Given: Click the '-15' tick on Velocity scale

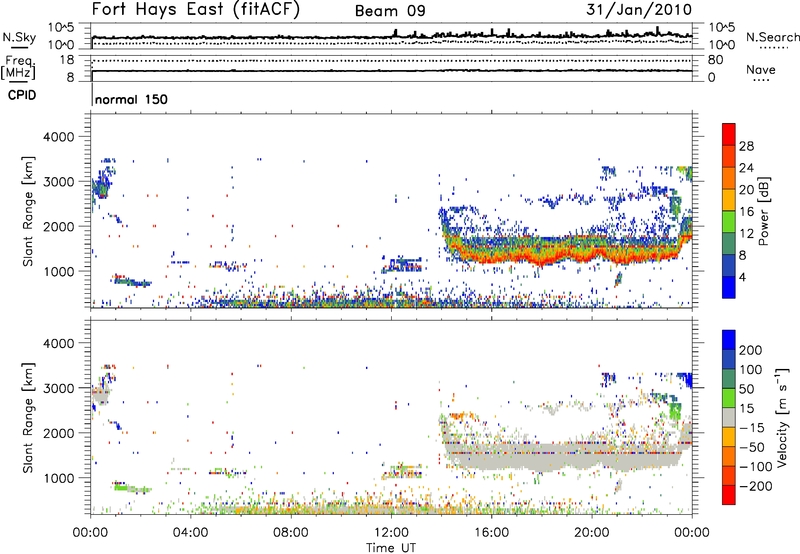Looking at the screenshot, I should coord(750,427).
